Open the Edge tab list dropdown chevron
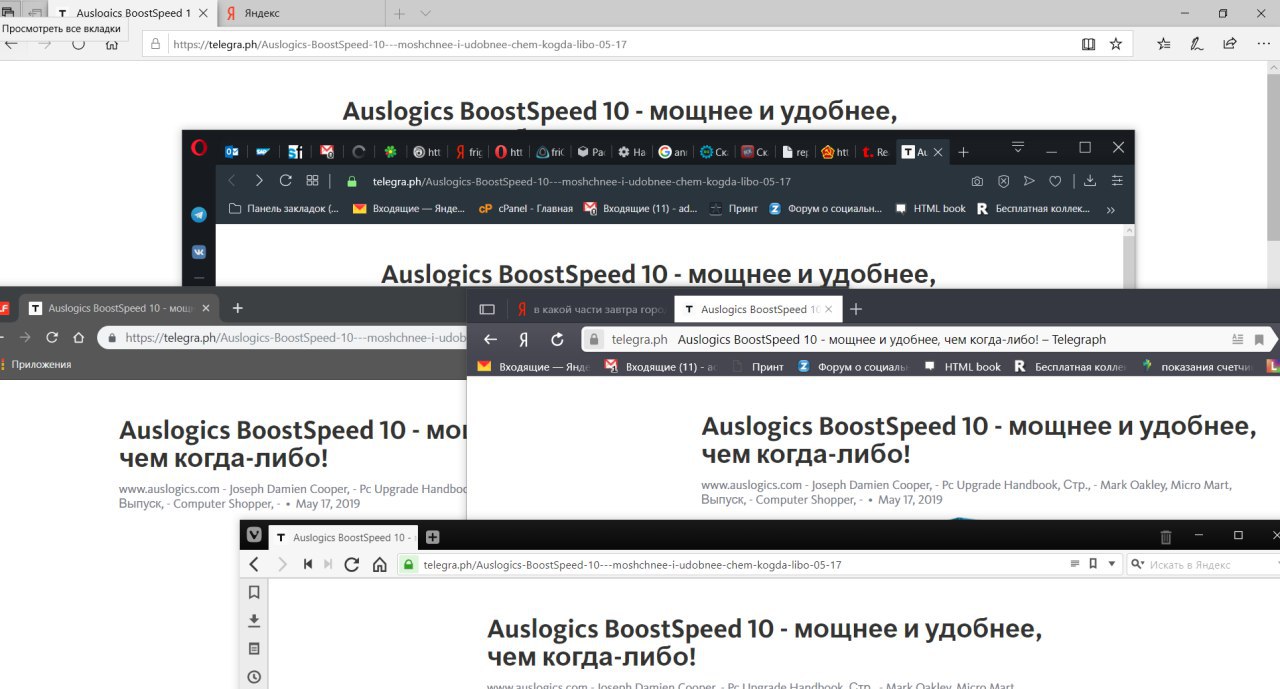 point(425,14)
